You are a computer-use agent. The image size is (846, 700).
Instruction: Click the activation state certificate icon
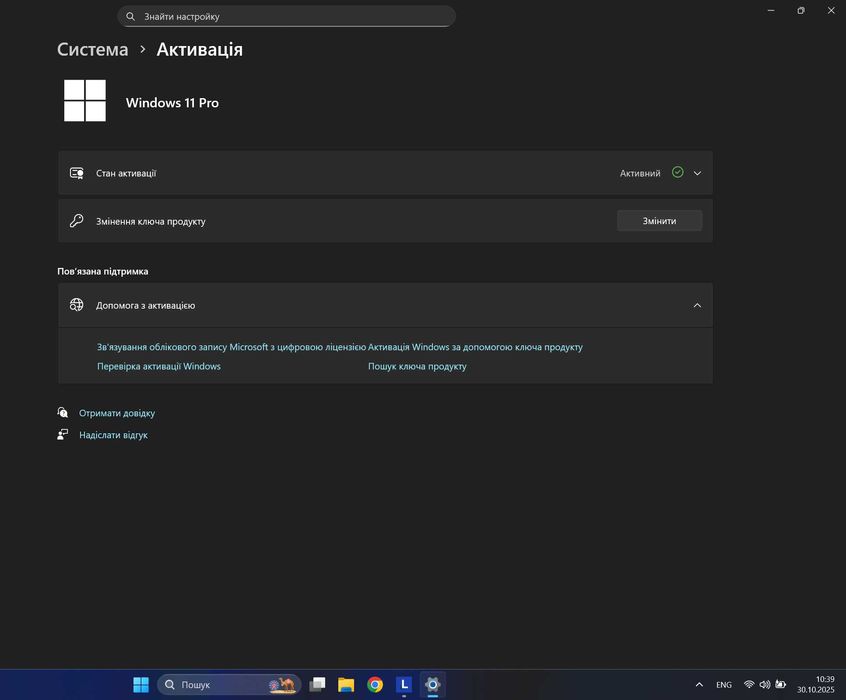pyautogui.click(x=77, y=173)
